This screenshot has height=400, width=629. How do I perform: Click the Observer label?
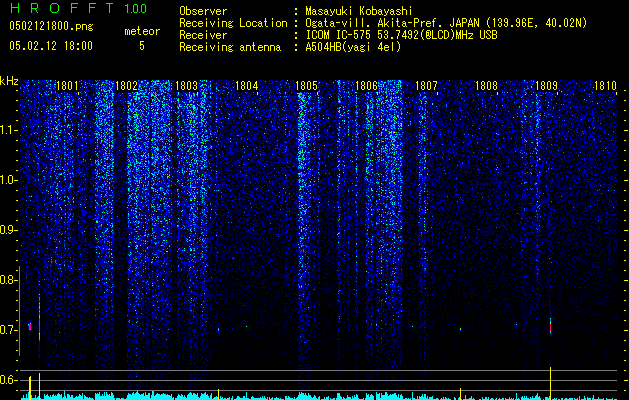[x=203, y=11]
